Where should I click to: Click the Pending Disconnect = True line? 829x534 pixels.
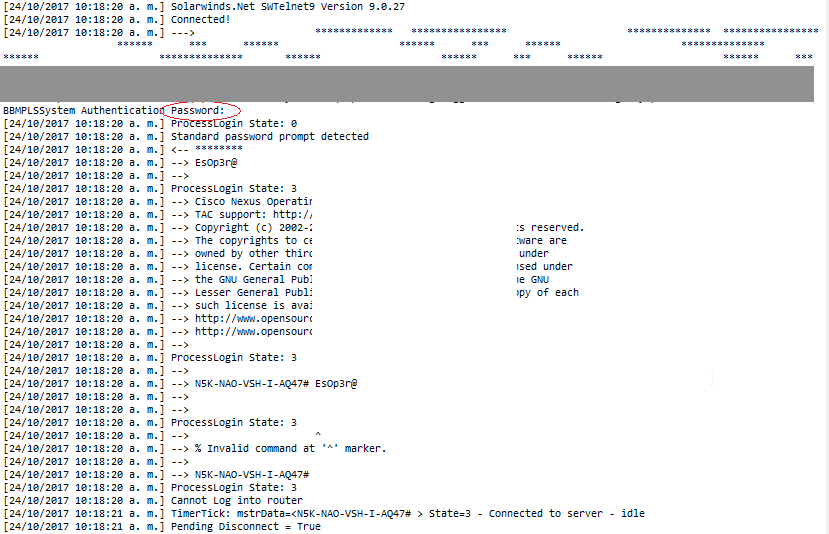tap(246, 526)
